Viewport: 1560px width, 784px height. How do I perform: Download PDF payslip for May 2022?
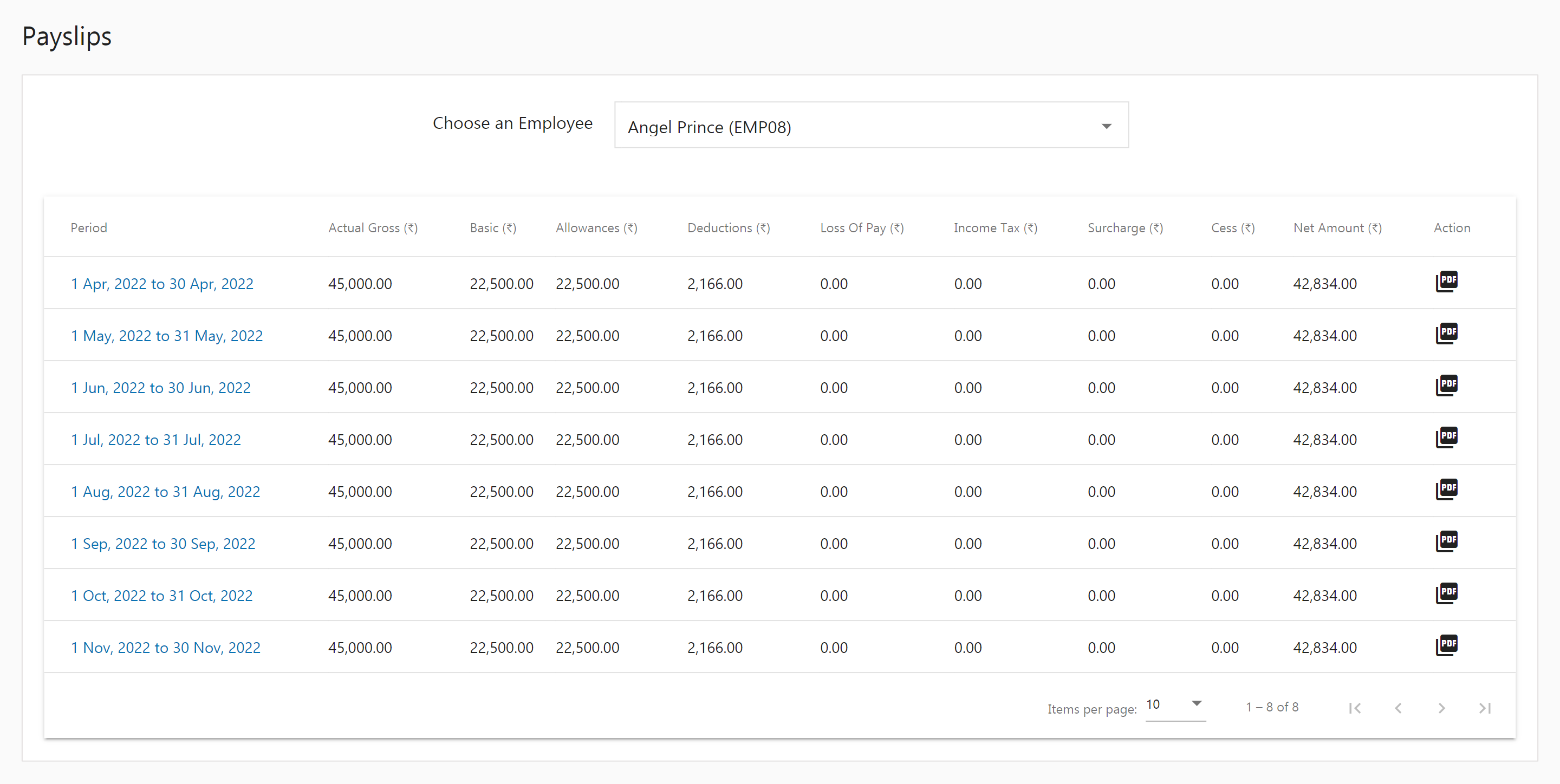1446,334
